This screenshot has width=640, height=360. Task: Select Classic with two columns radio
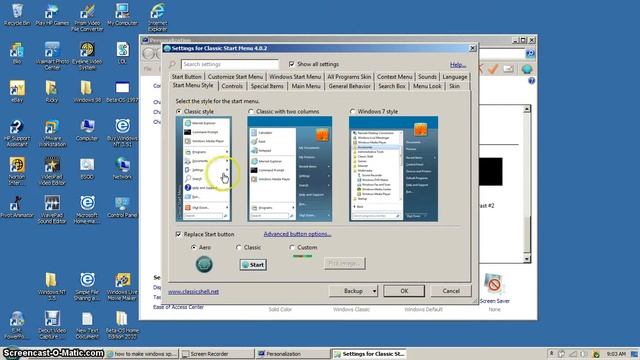coord(251,111)
